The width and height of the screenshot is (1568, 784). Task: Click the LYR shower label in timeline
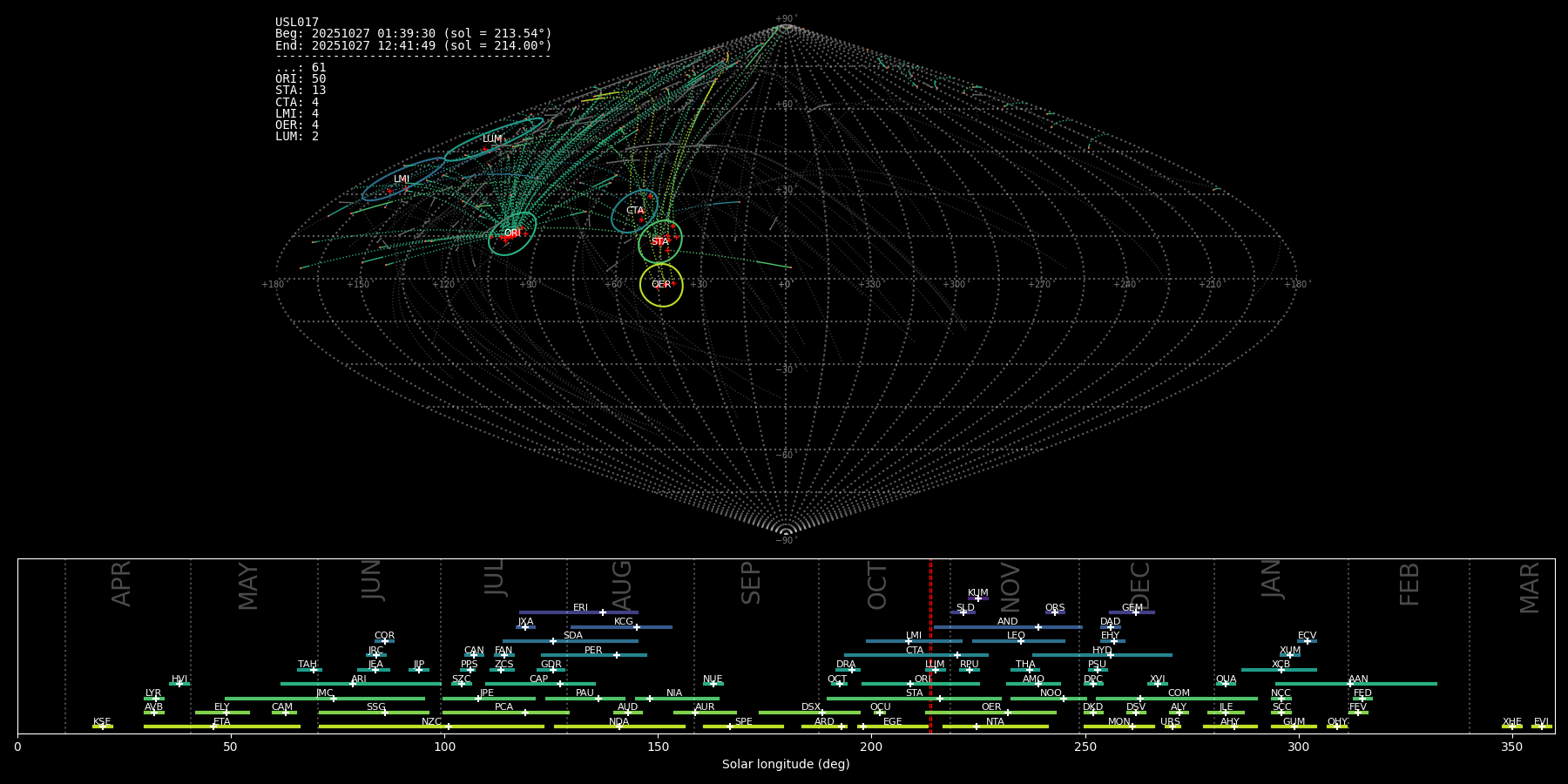pyautogui.click(x=153, y=693)
